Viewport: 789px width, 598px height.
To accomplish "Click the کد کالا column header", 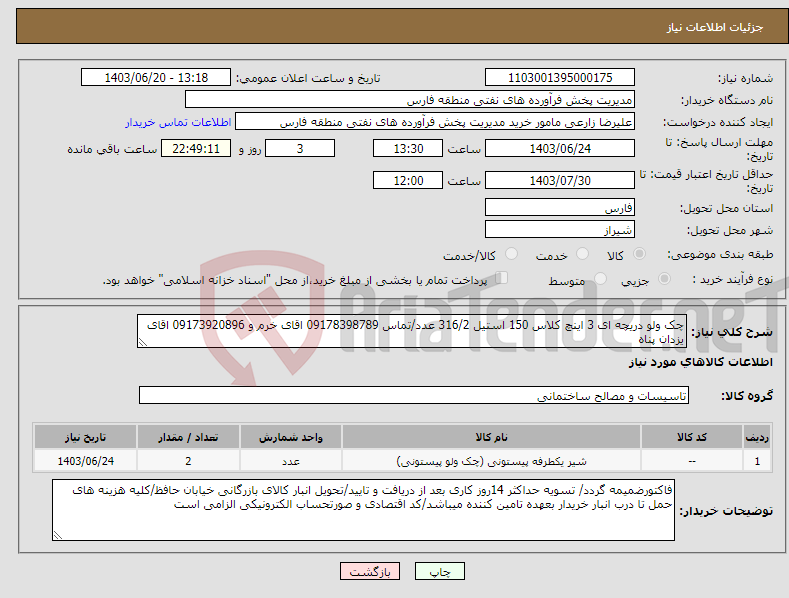I will pyautogui.click(x=691, y=437).
